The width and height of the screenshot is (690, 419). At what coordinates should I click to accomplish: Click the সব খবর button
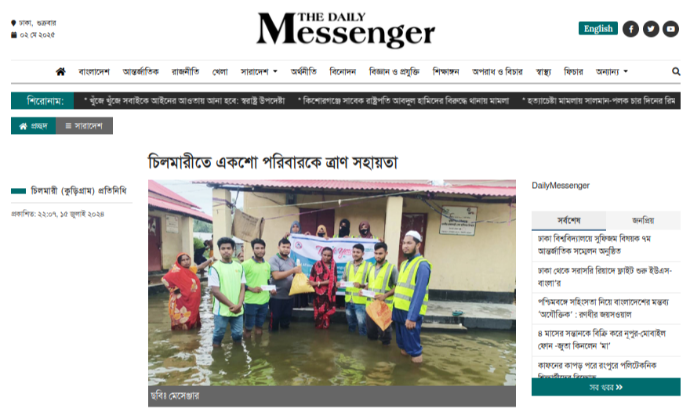pyautogui.click(x=606, y=387)
